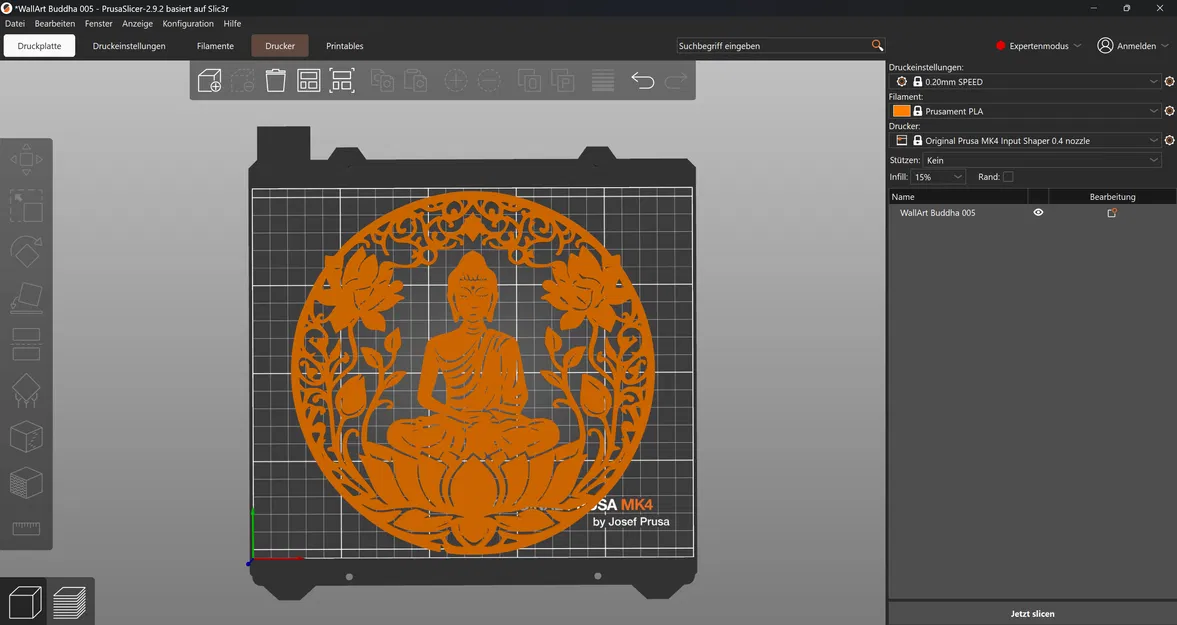Open the Konfiguration menu
This screenshot has height=625, width=1177.
click(x=188, y=23)
